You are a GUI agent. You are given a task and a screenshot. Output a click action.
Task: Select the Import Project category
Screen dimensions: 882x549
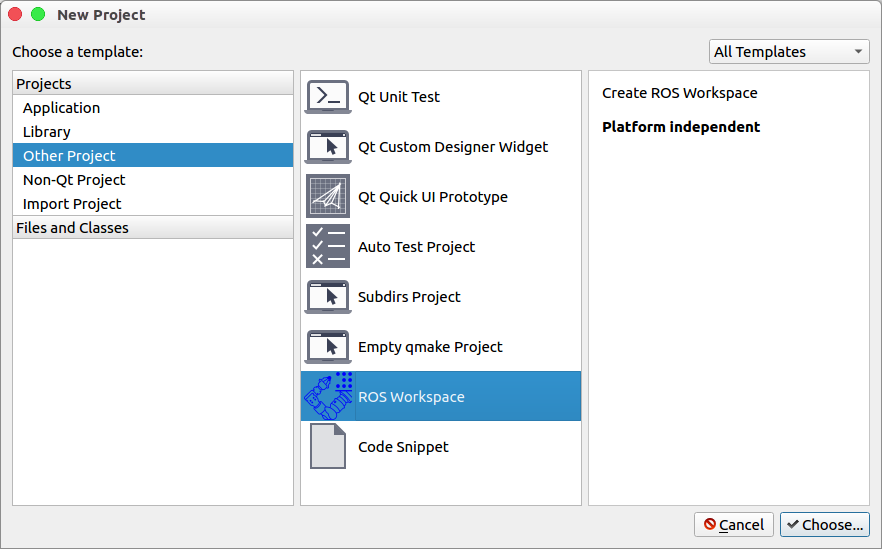[x=72, y=204]
